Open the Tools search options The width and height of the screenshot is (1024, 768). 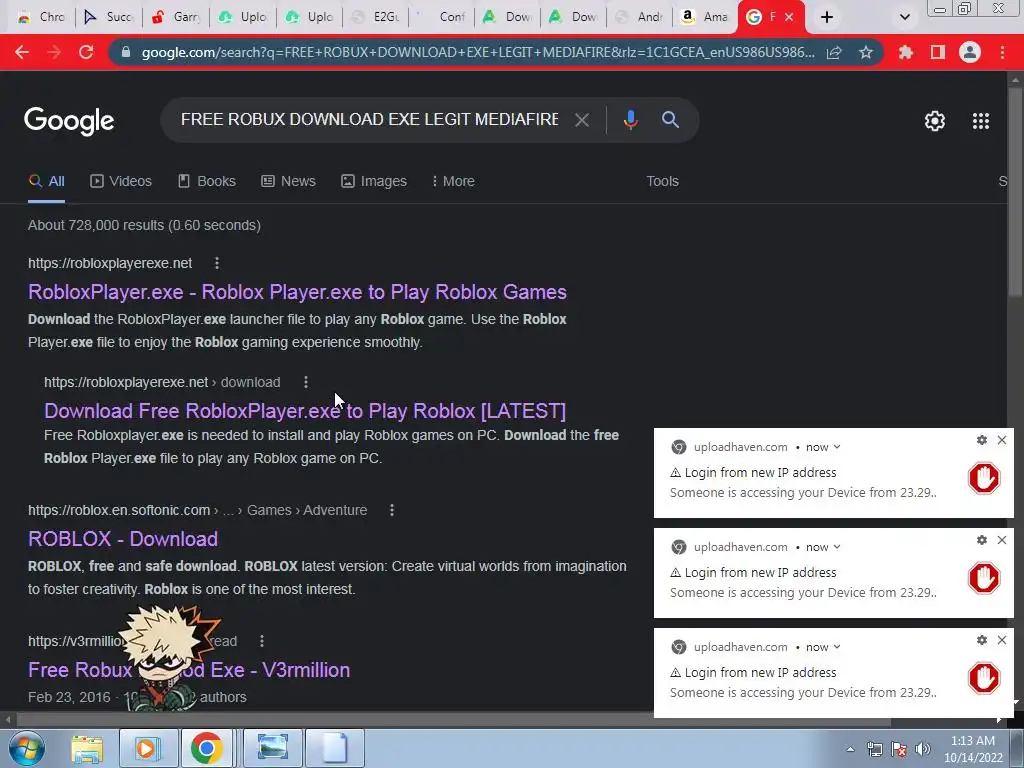(662, 182)
